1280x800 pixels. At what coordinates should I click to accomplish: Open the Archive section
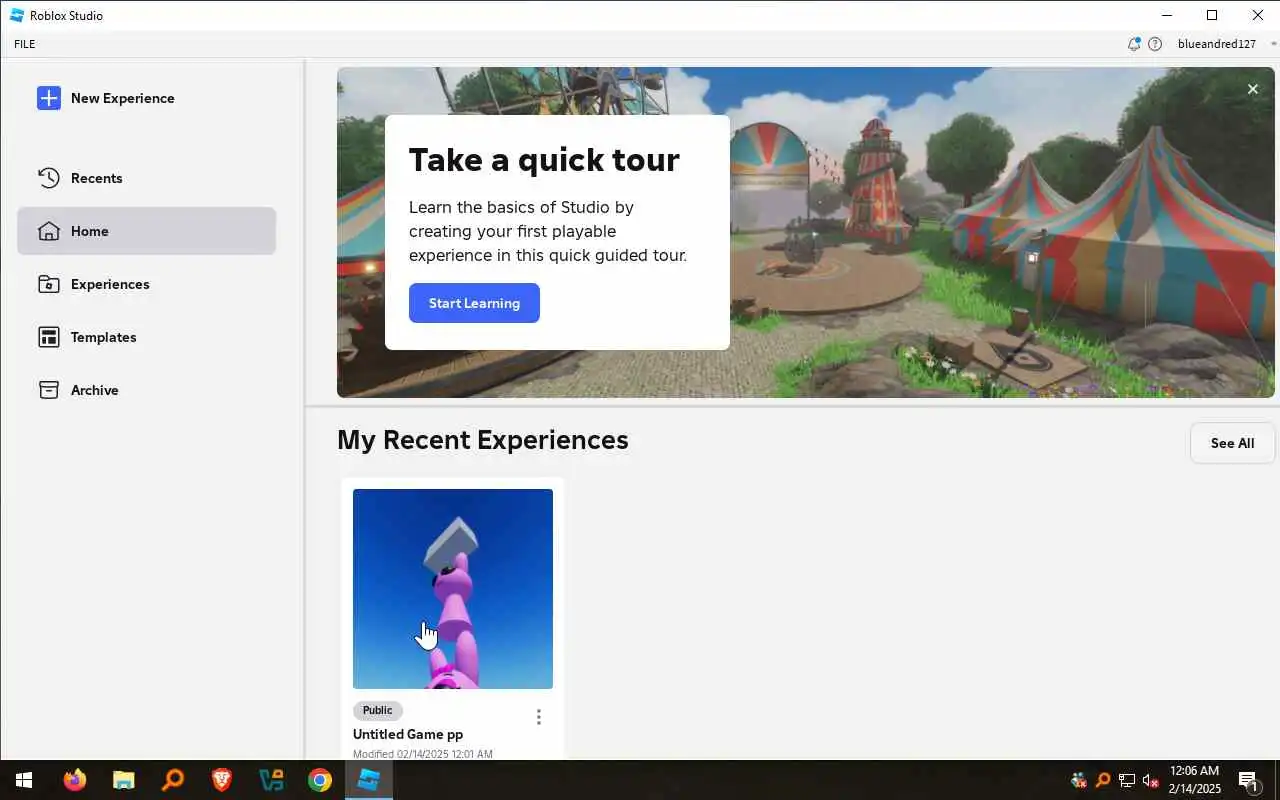pos(146,390)
